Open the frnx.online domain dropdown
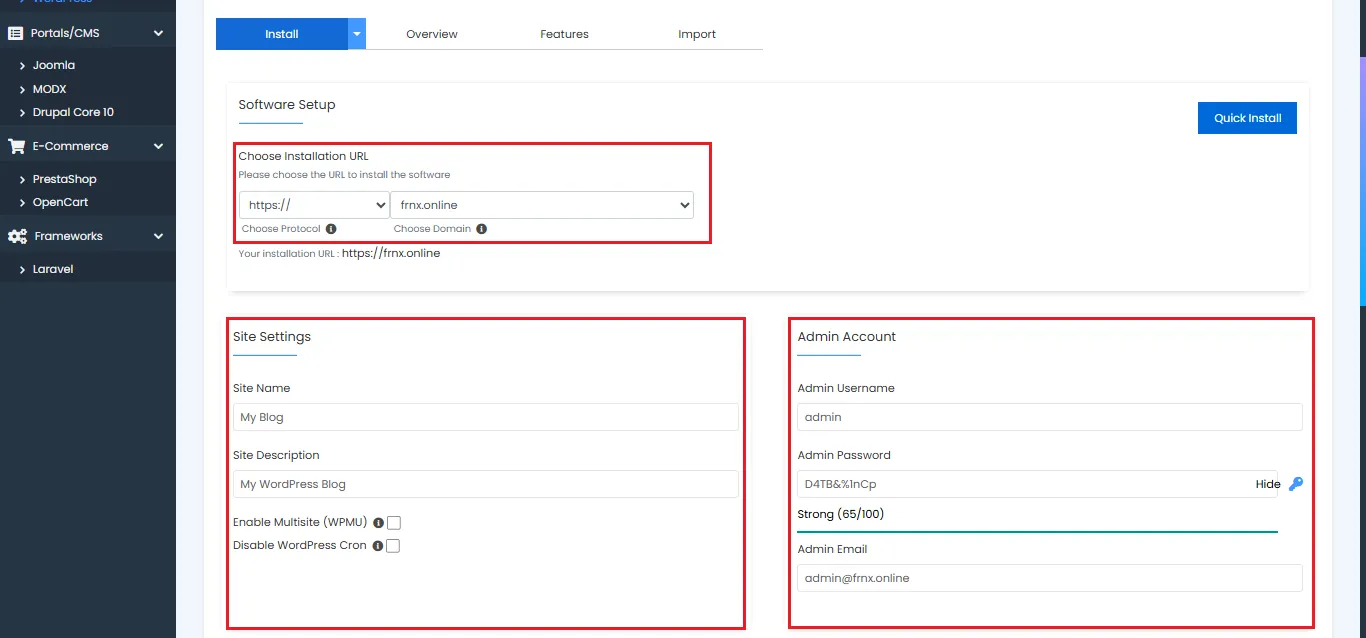This screenshot has width=1366, height=638. click(541, 205)
